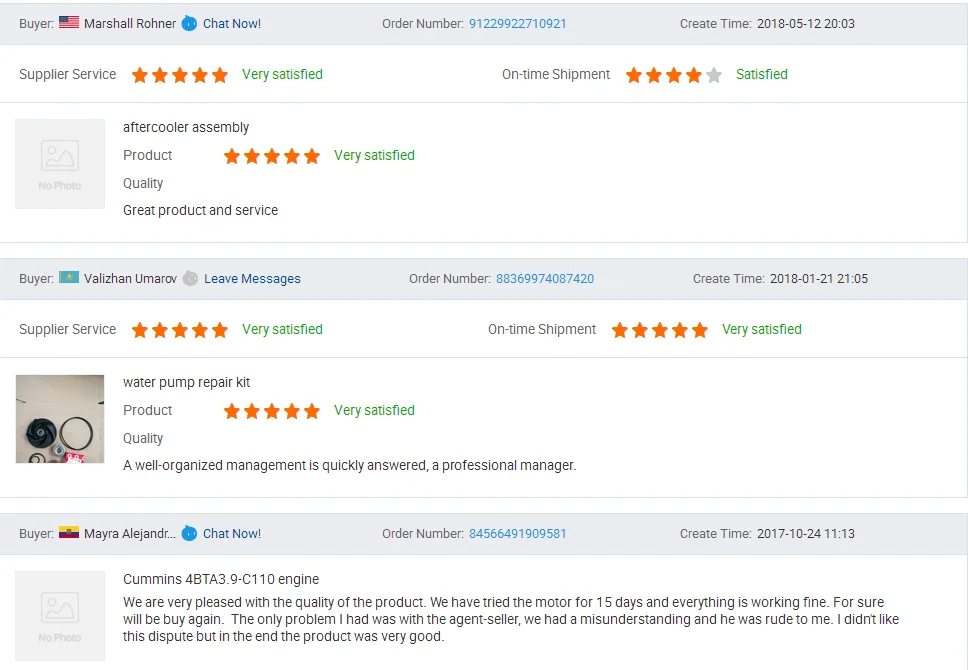
Task: Click the Cummins engine No Photo placeholder
Action: tap(60, 615)
